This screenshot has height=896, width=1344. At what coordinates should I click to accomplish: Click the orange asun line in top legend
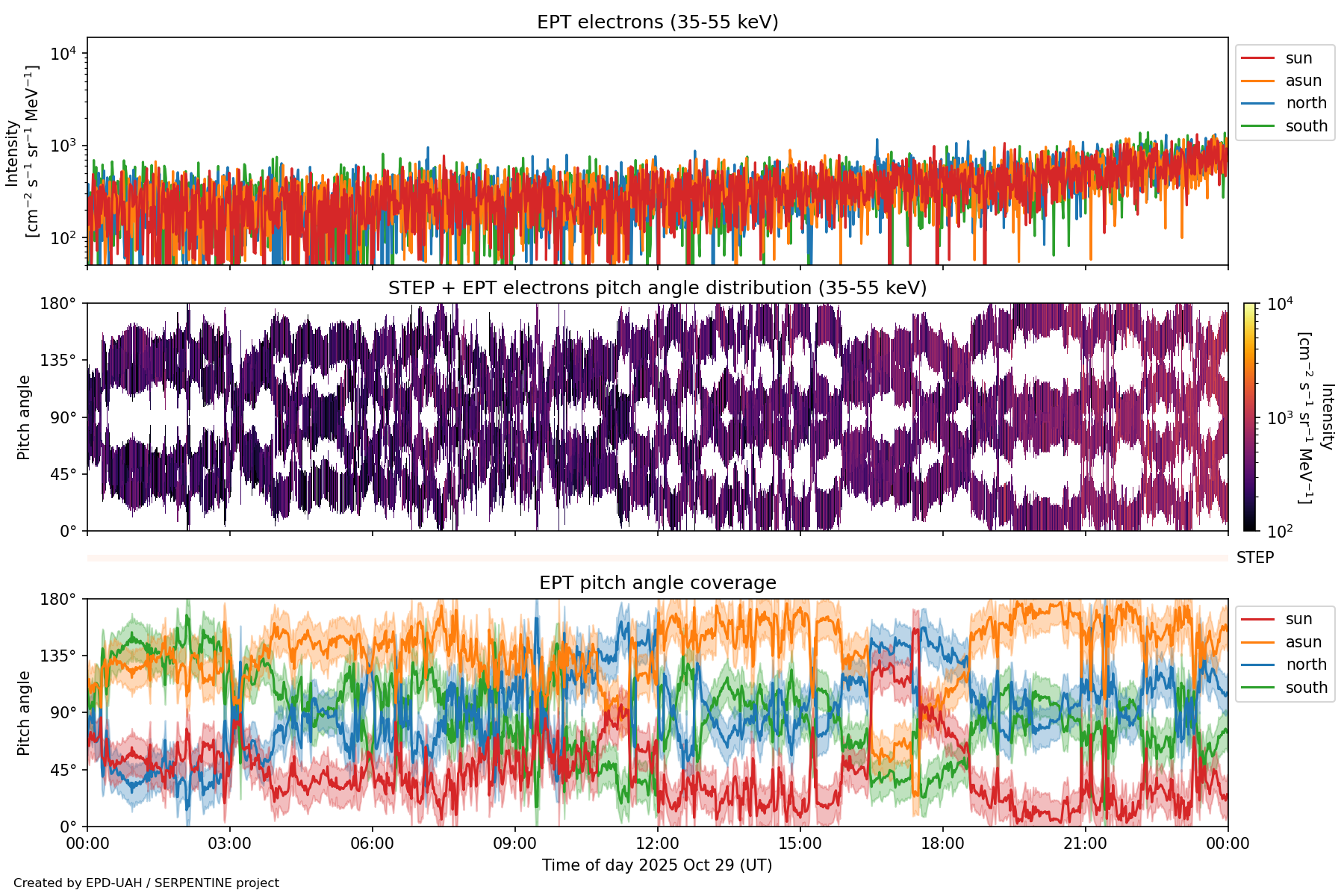(x=1257, y=81)
